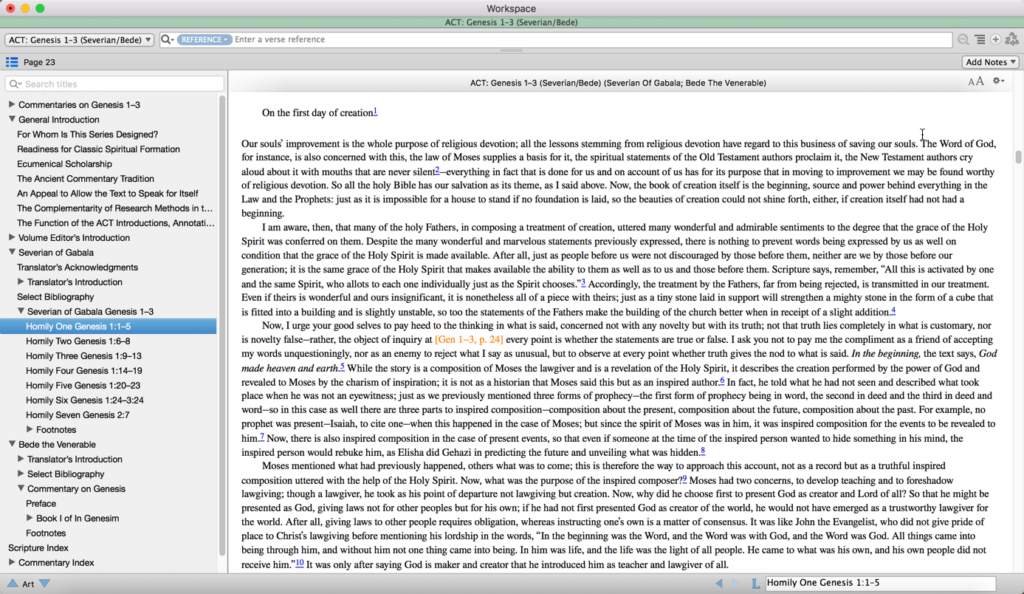Image resolution: width=1024 pixels, height=594 pixels.
Task: Expand Book I of In Genesim
Action: tap(30, 518)
